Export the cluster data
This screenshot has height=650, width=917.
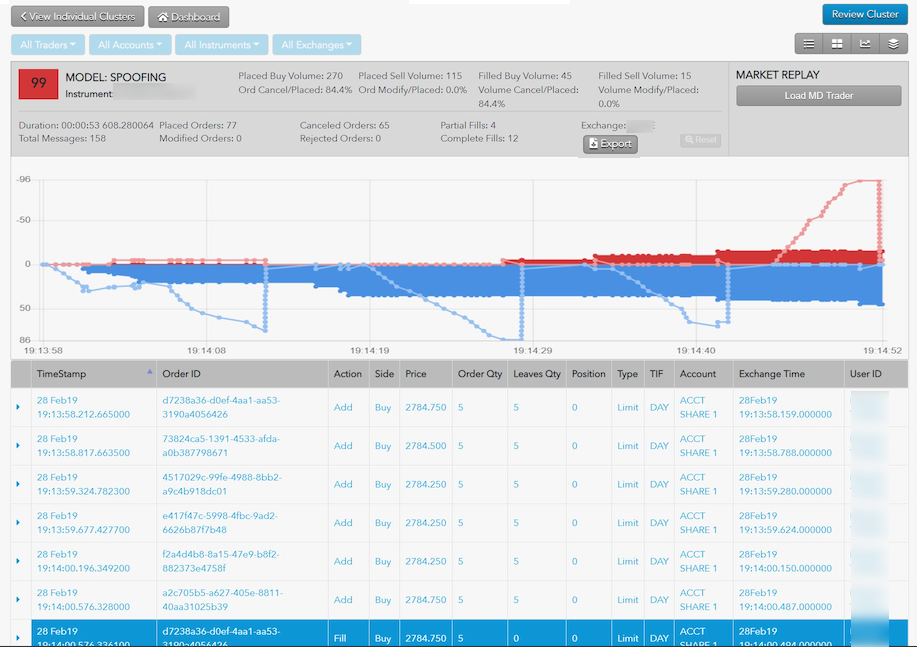point(609,144)
